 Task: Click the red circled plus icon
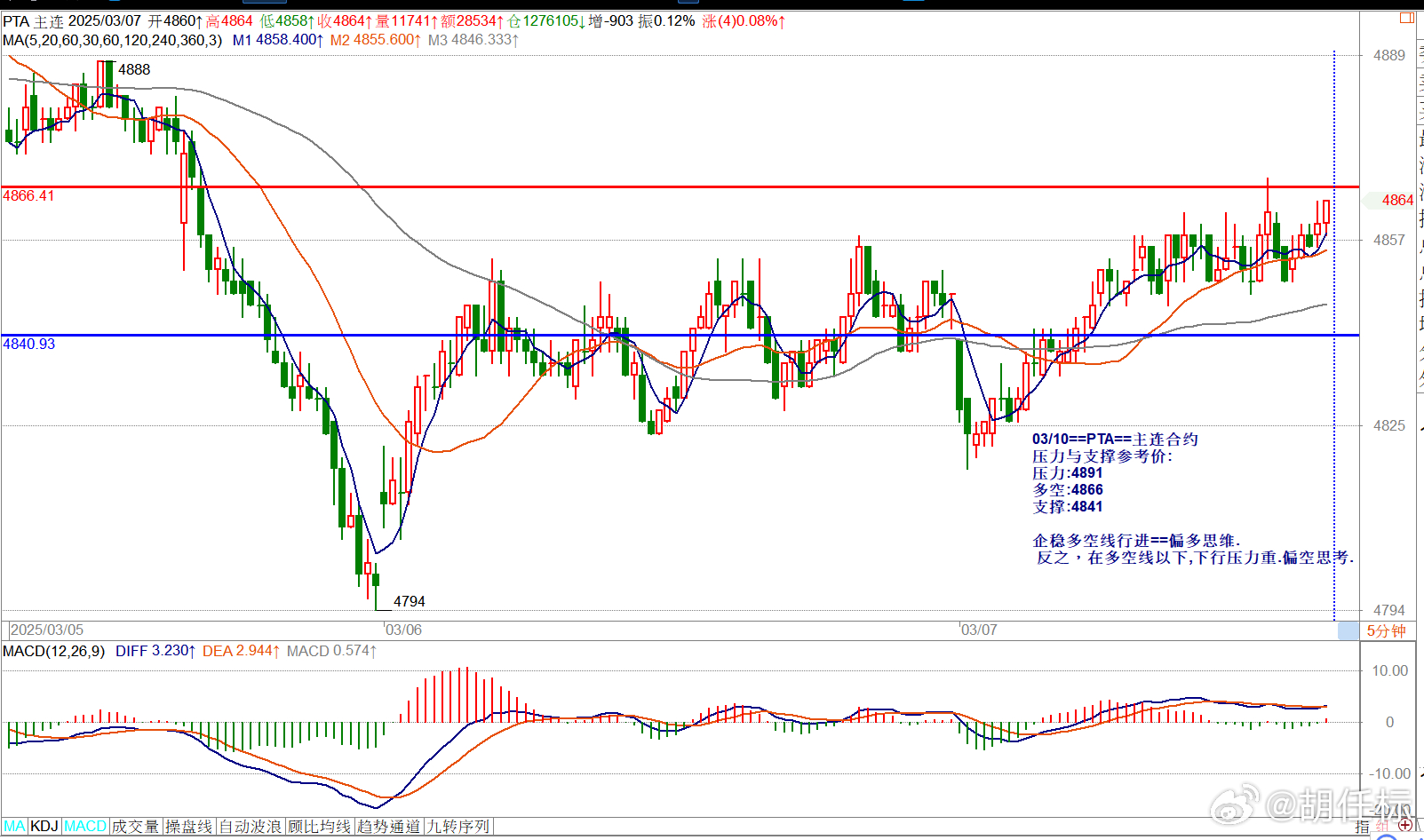click(1405, 827)
